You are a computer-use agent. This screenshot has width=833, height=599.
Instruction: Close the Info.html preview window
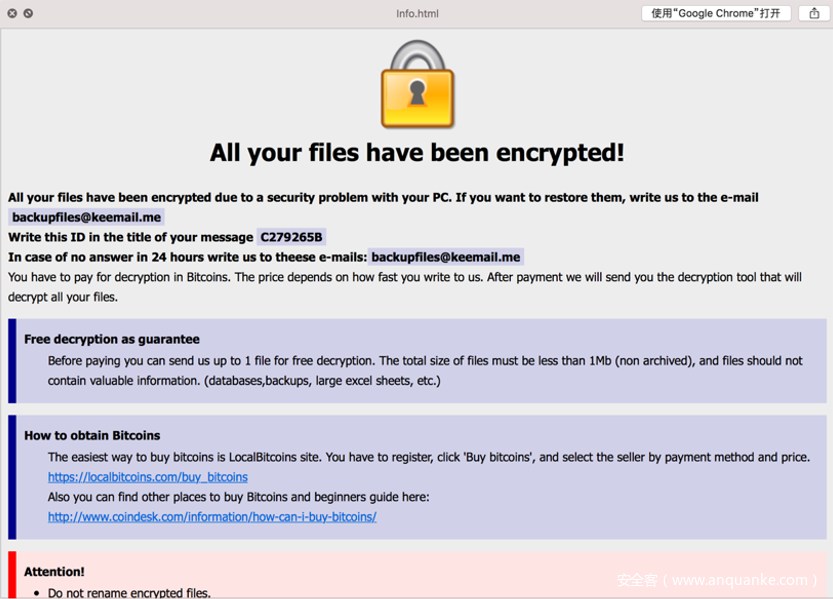click(x=12, y=13)
